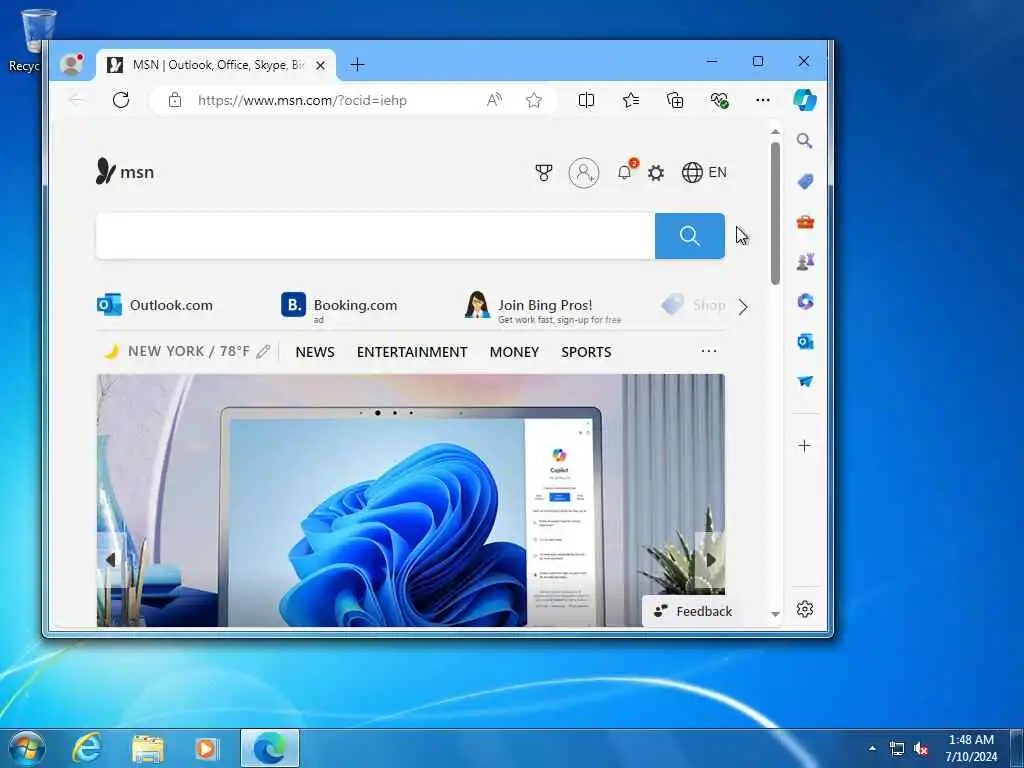Open the Windows 11 laptop carousel image
The height and width of the screenshot is (768, 1024).
411,500
